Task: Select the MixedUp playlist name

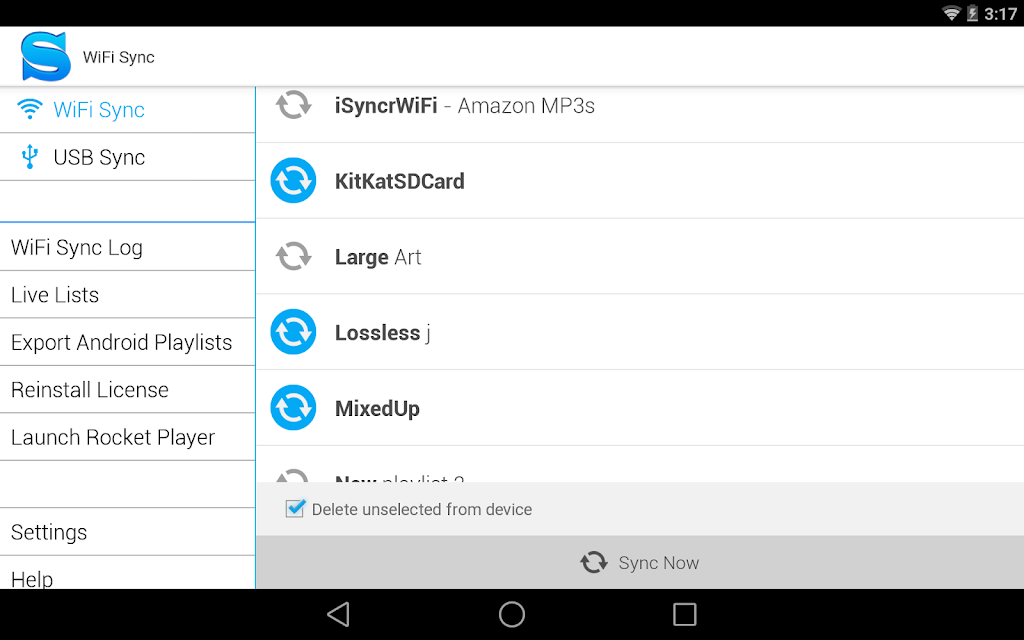Action: tap(377, 409)
